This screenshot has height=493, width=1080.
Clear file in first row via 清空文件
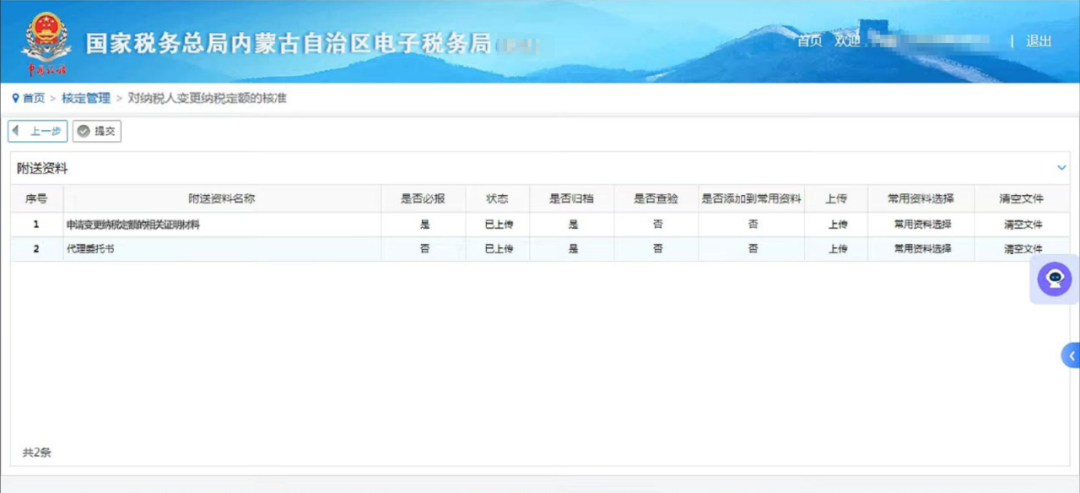pyautogui.click(x=1022, y=224)
